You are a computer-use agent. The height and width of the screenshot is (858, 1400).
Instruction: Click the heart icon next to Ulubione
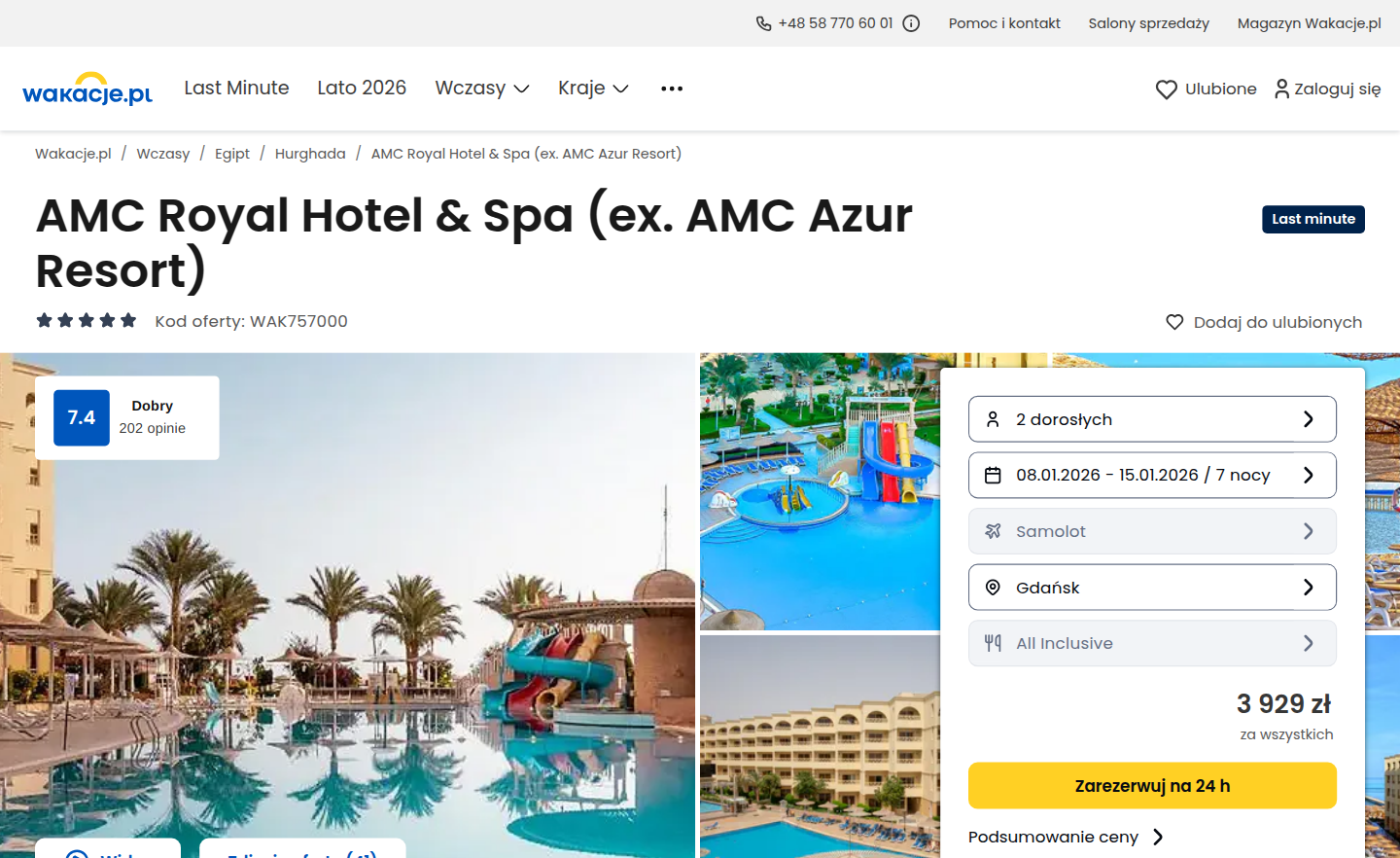tap(1167, 89)
